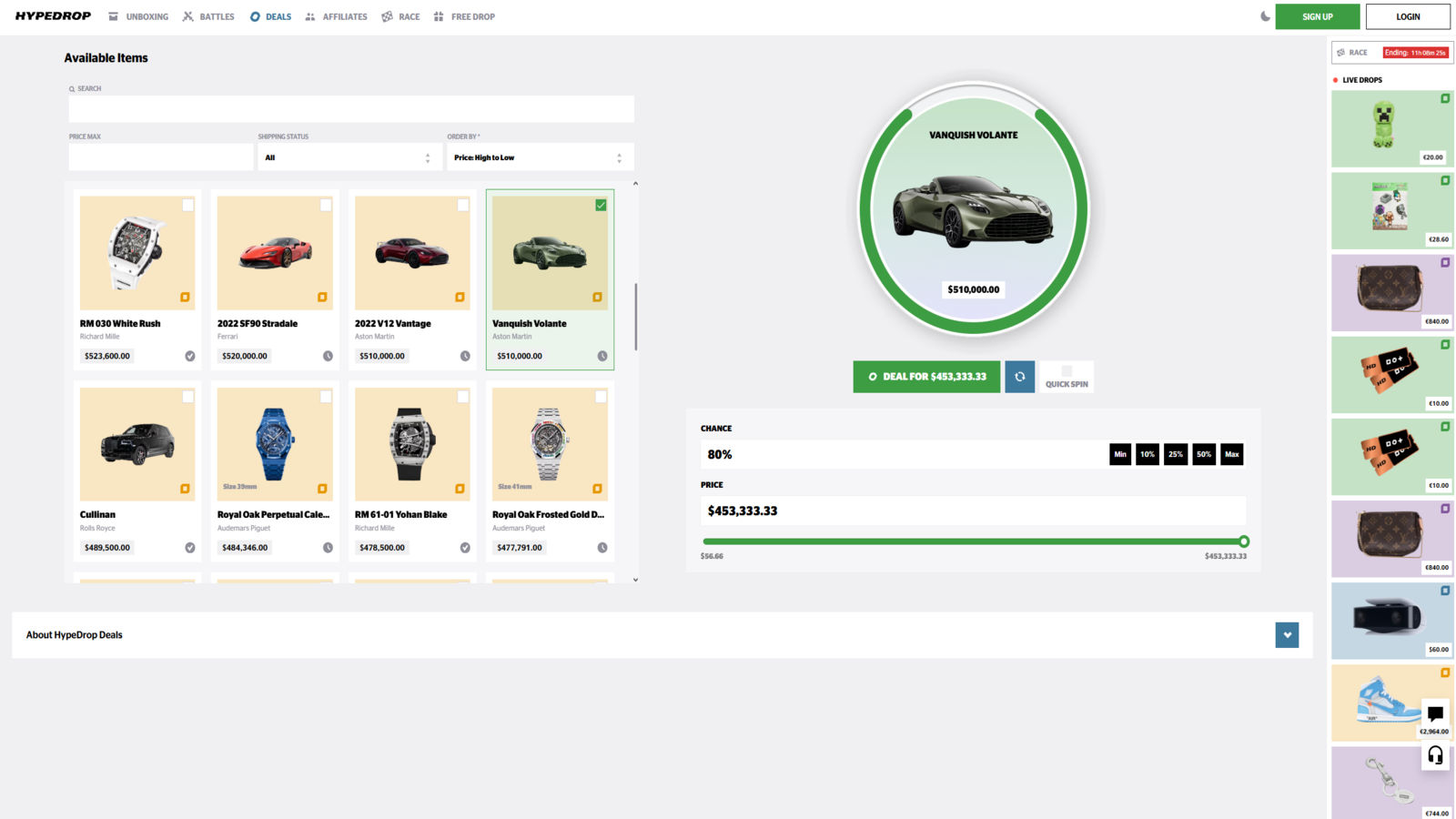Image resolution: width=1456 pixels, height=819 pixels.
Task: Check the 2022 SF90 Stradale checkbox
Action: [x=325, y=206]
